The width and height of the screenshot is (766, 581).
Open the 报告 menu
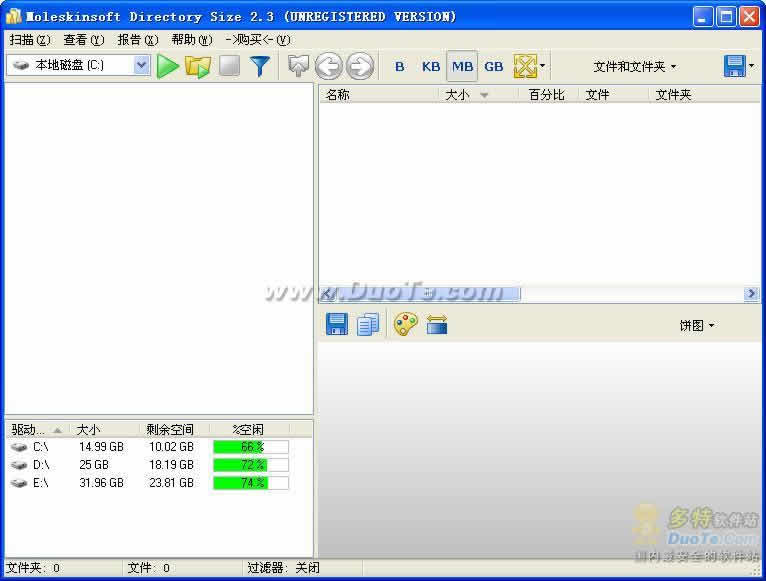(138, 40)
